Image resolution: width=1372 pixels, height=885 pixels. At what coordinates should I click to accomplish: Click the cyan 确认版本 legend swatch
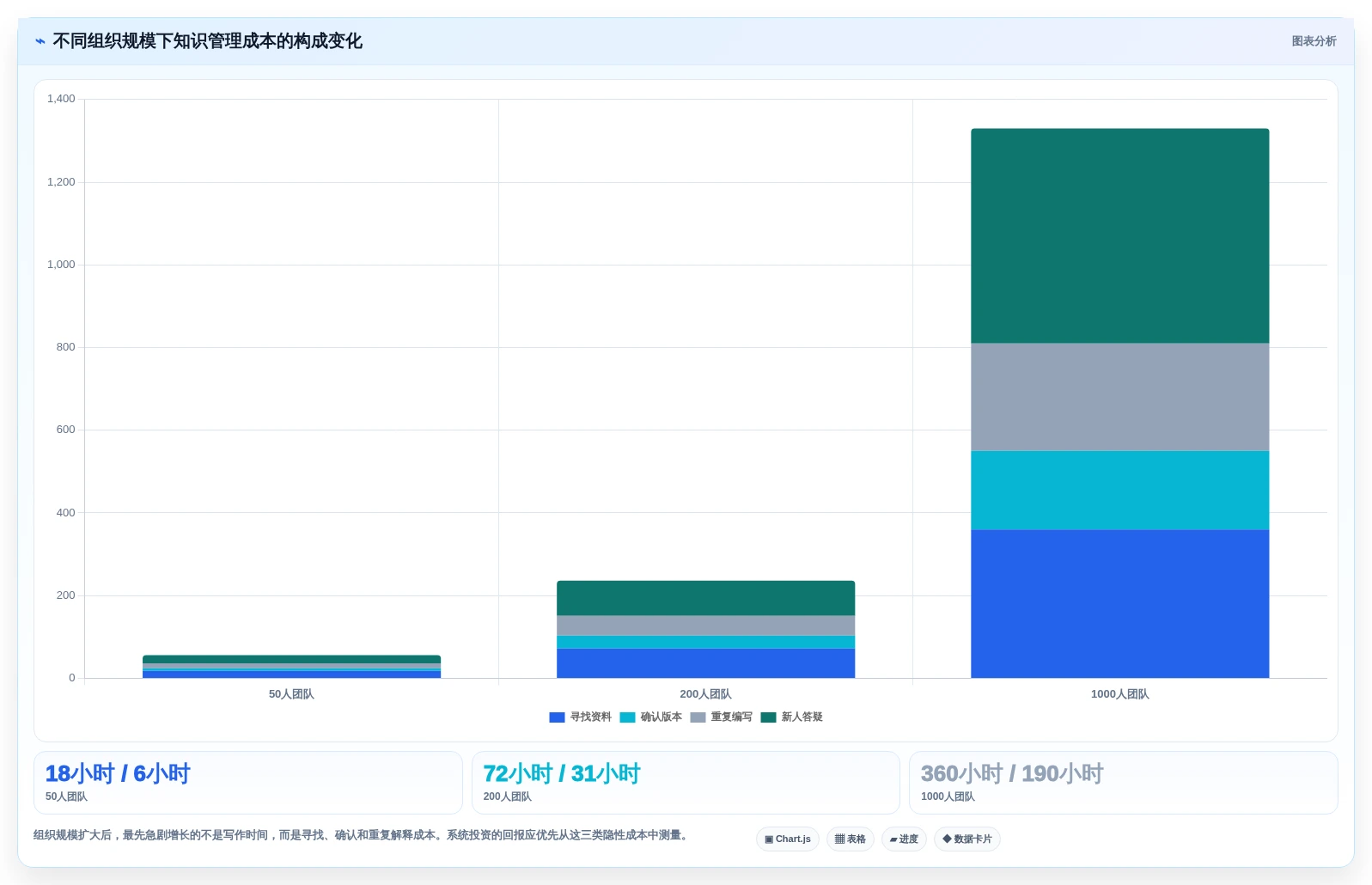click(x=627, y=717)
